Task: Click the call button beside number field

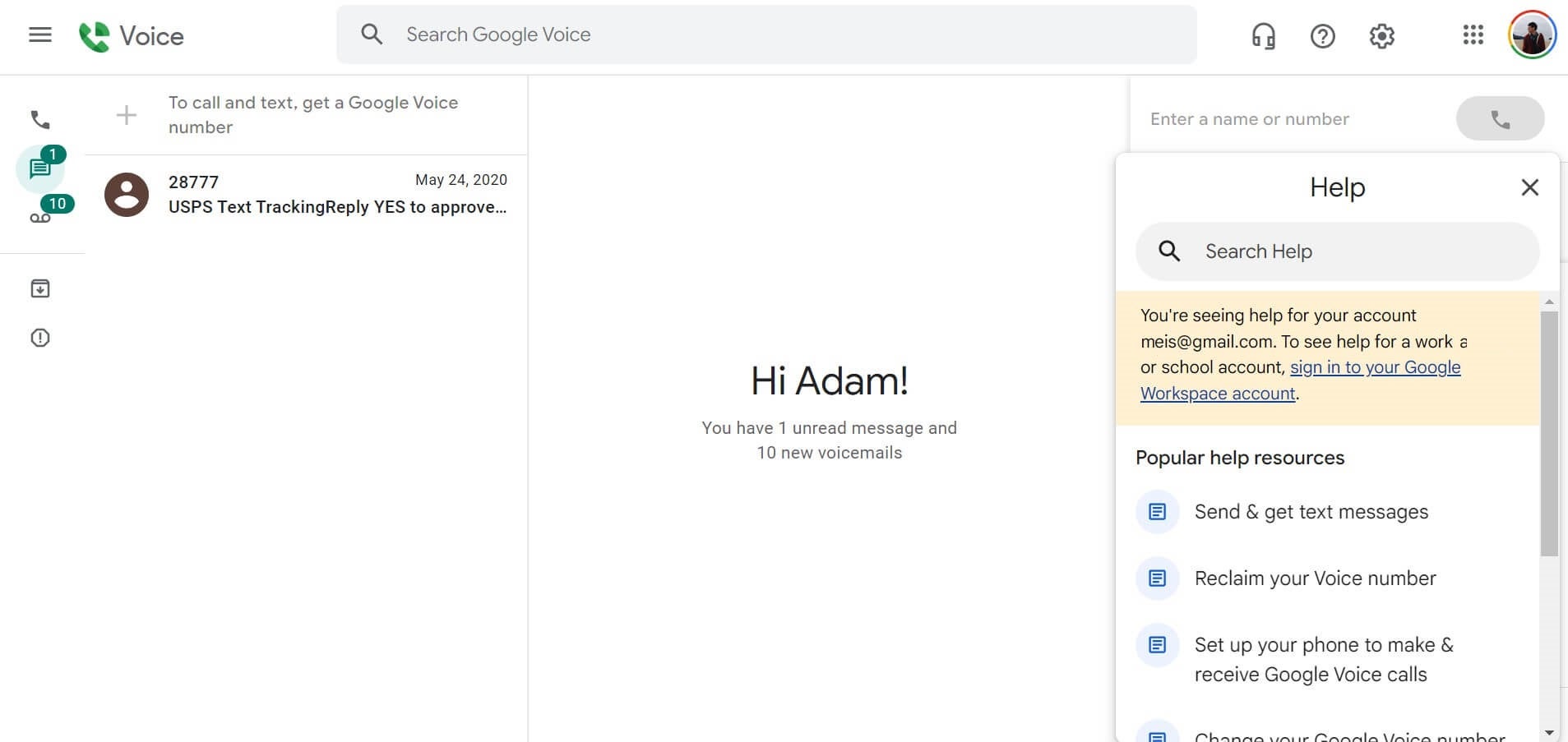Action: tap(1500, 119)
